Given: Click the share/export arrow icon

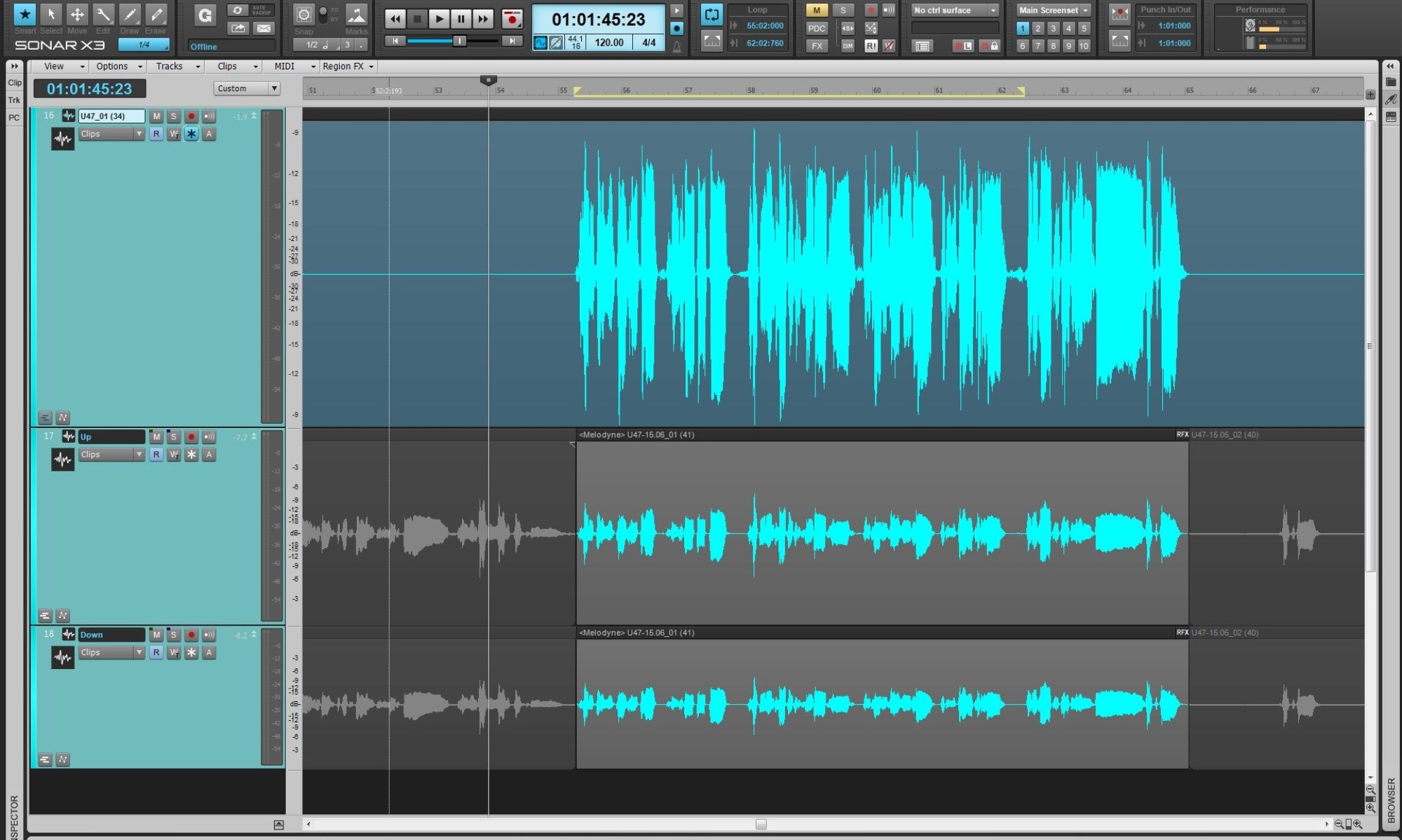Looking at the screenshot, I should tap(238, 28).
